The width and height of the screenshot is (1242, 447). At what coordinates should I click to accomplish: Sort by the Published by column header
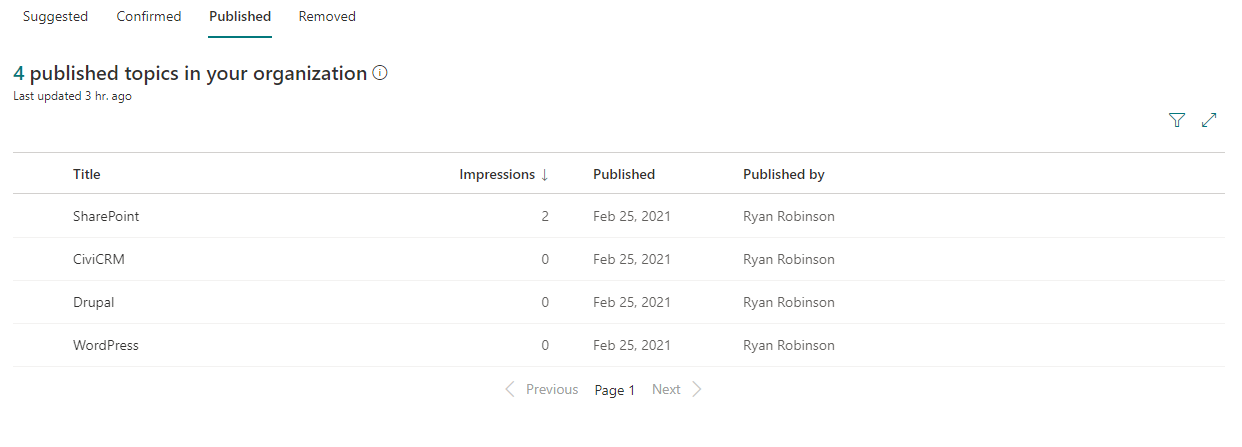(784, 174)
